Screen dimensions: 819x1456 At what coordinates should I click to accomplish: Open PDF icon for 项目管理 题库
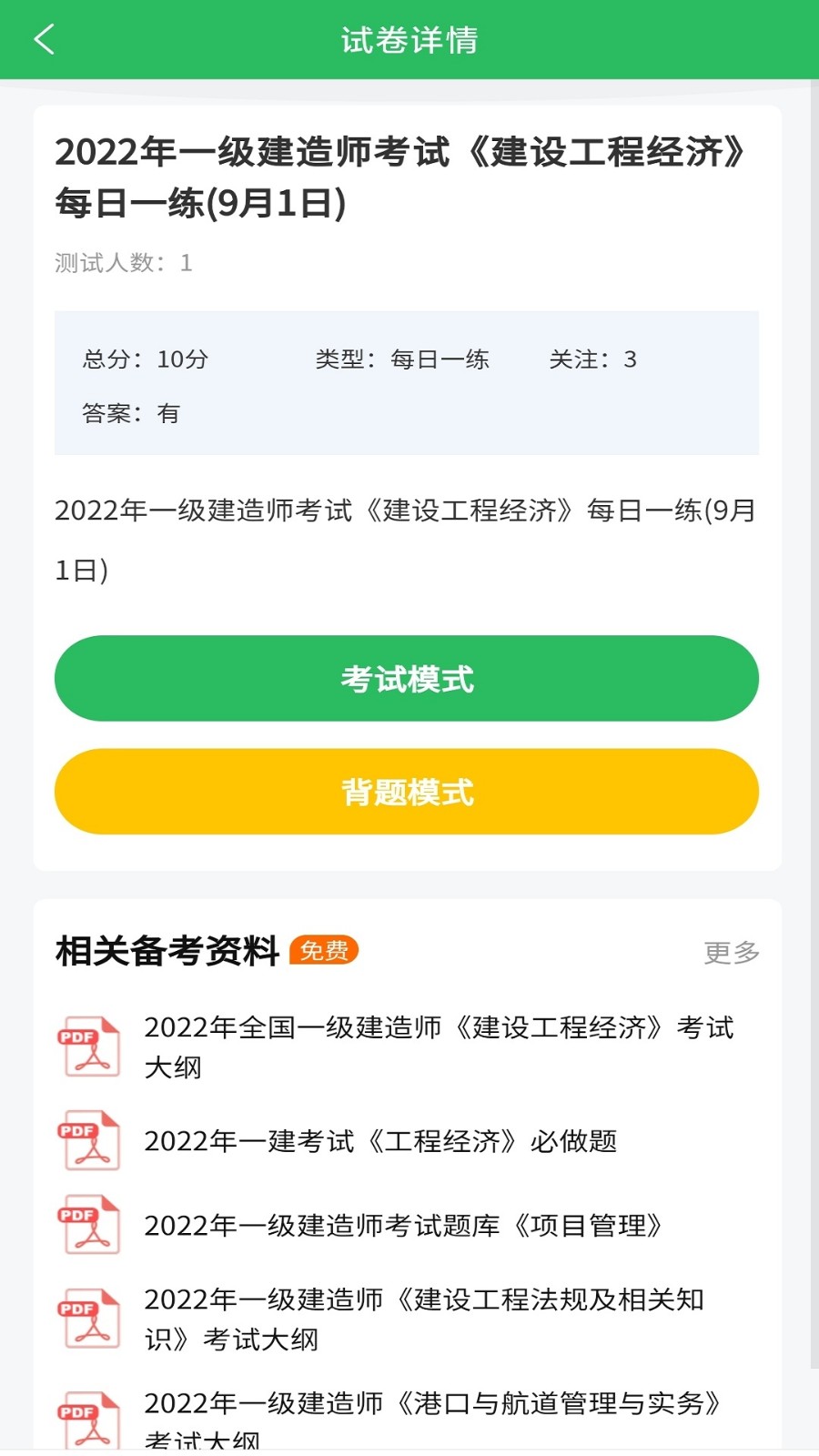click(89, 1225)
